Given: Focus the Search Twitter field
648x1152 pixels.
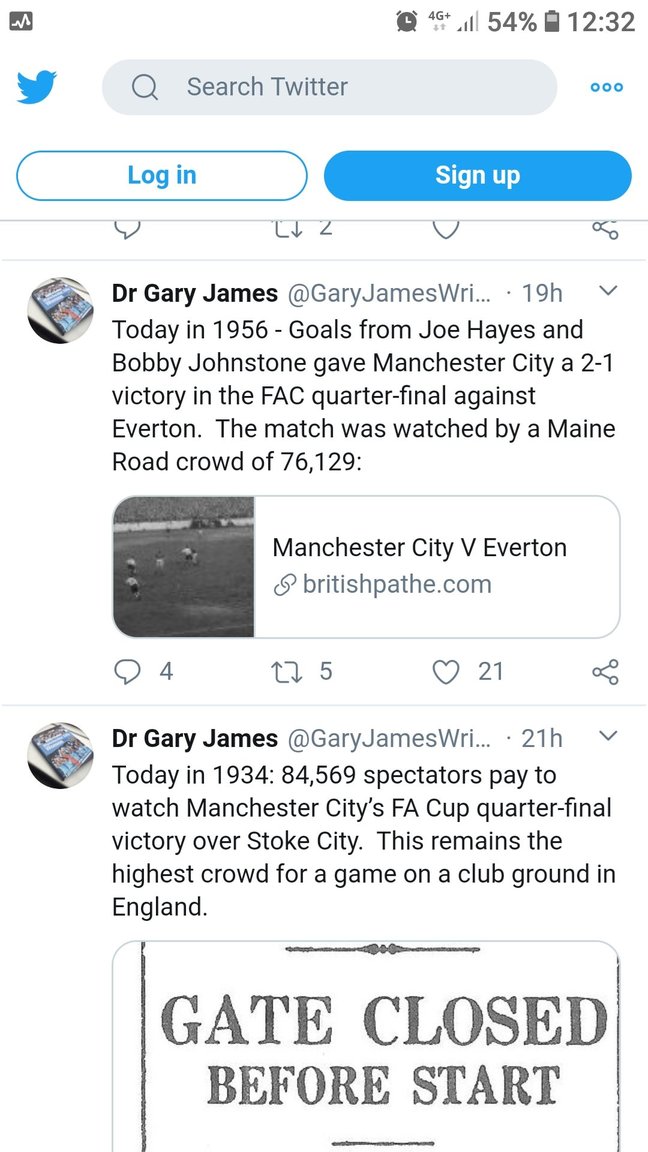Looking at the screenshot, I should point(329,88).
